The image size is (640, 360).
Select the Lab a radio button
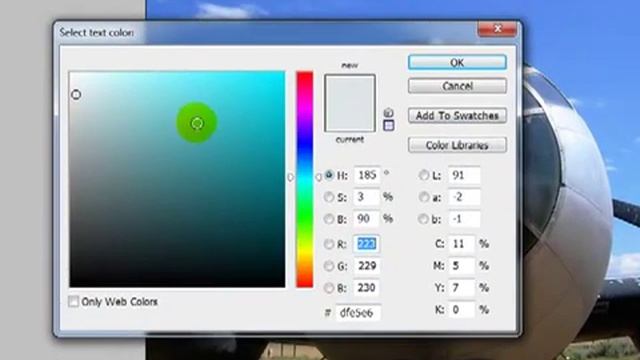coord(424,197)
